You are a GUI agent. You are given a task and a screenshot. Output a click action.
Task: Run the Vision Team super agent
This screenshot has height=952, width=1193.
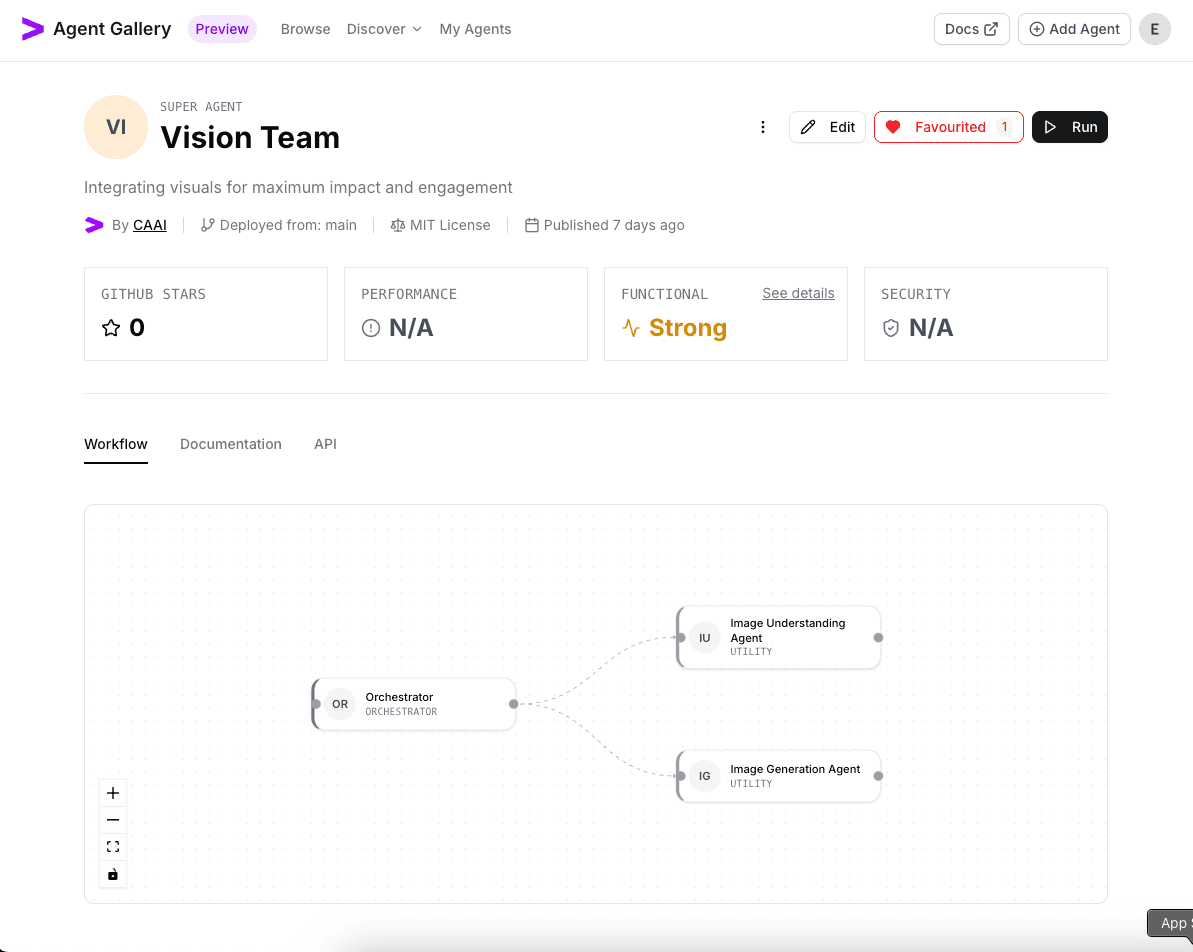pyautogui.click(x=1069, y=127)
